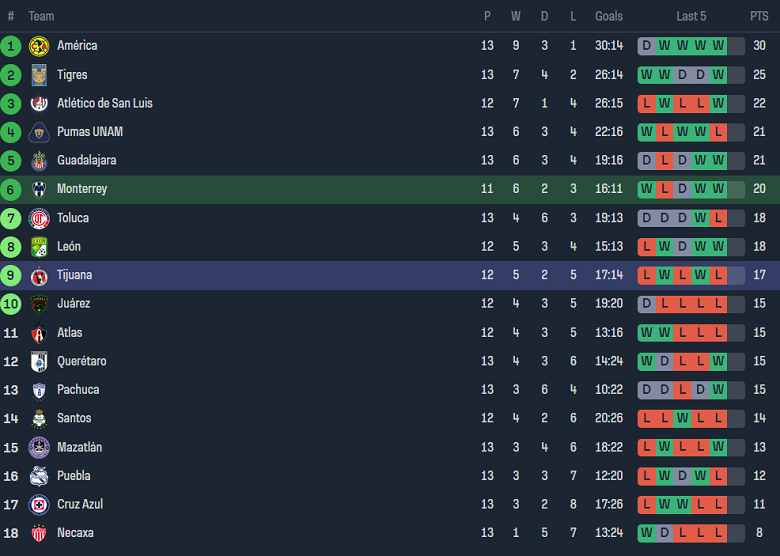The image size is (780, 556).
Task: Sort table by PTS column header
Action: pyautogui.click(x=759, y=16)
